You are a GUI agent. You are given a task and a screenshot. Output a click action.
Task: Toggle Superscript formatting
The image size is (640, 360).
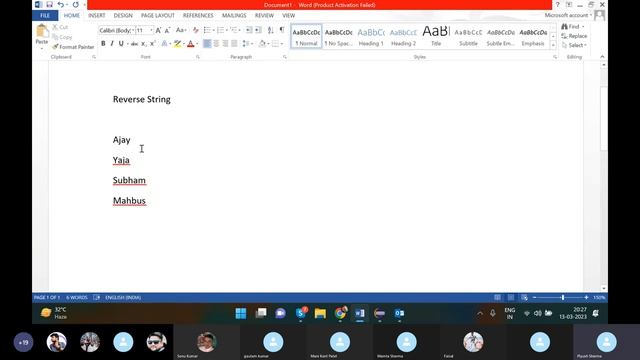pos(152,44)
